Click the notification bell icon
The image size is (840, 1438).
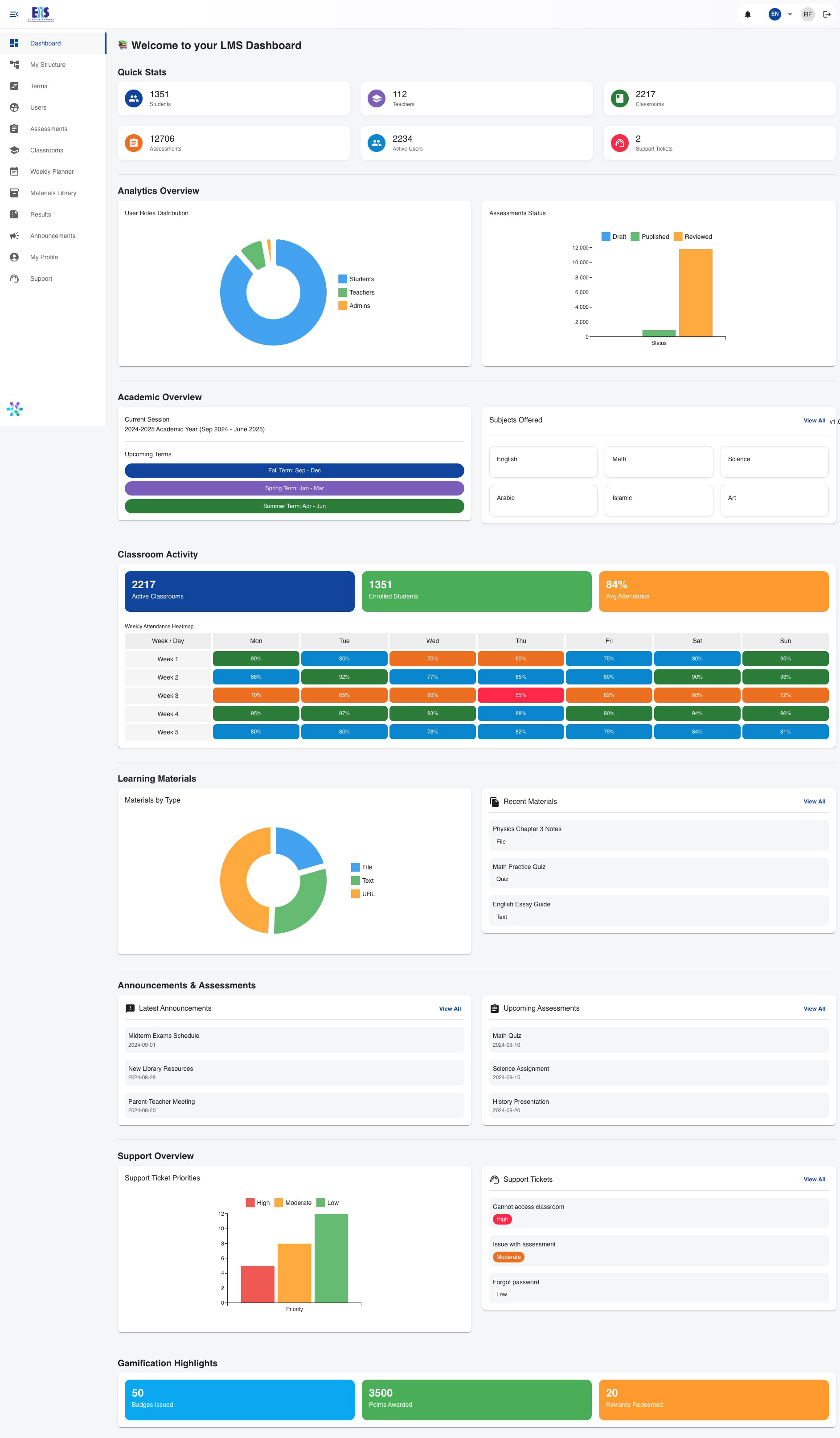click(748, 14)
